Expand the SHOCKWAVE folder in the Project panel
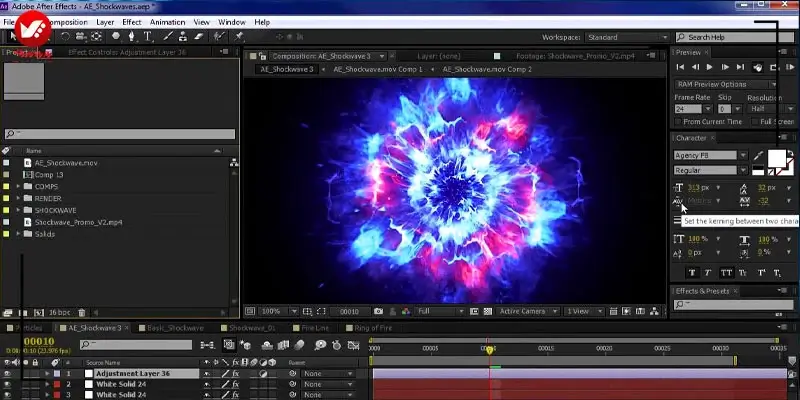This screenshot has width=800, height=400. coord(18,210)
